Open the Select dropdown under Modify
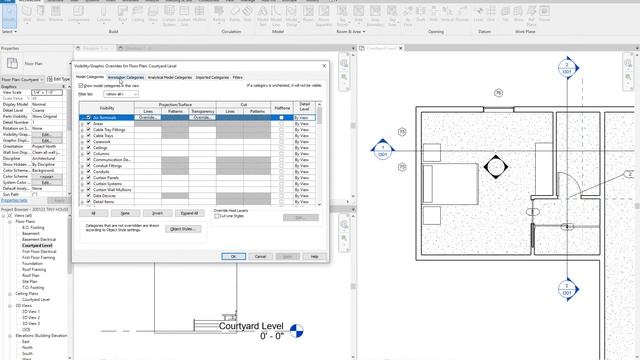Image resolution: width=640 pixels, height=360 pixels. tap(9, 31)
